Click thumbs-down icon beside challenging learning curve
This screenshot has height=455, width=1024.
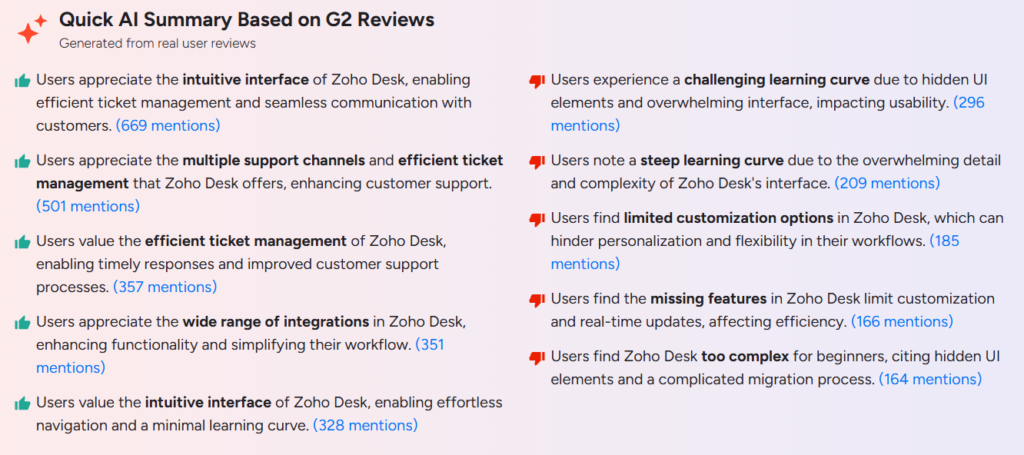[x=537, y=82]
